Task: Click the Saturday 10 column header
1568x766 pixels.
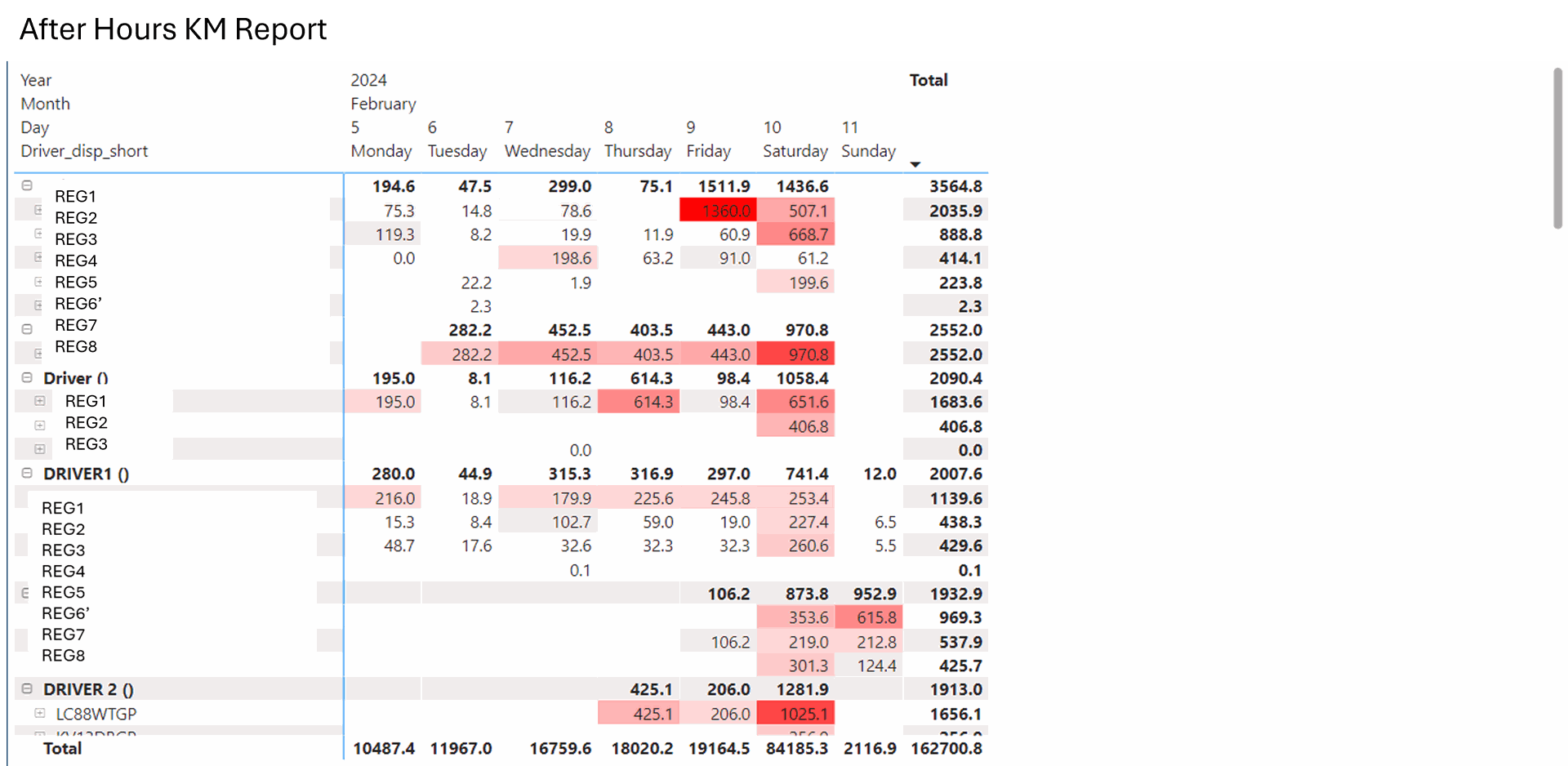Action: point(794,139)
